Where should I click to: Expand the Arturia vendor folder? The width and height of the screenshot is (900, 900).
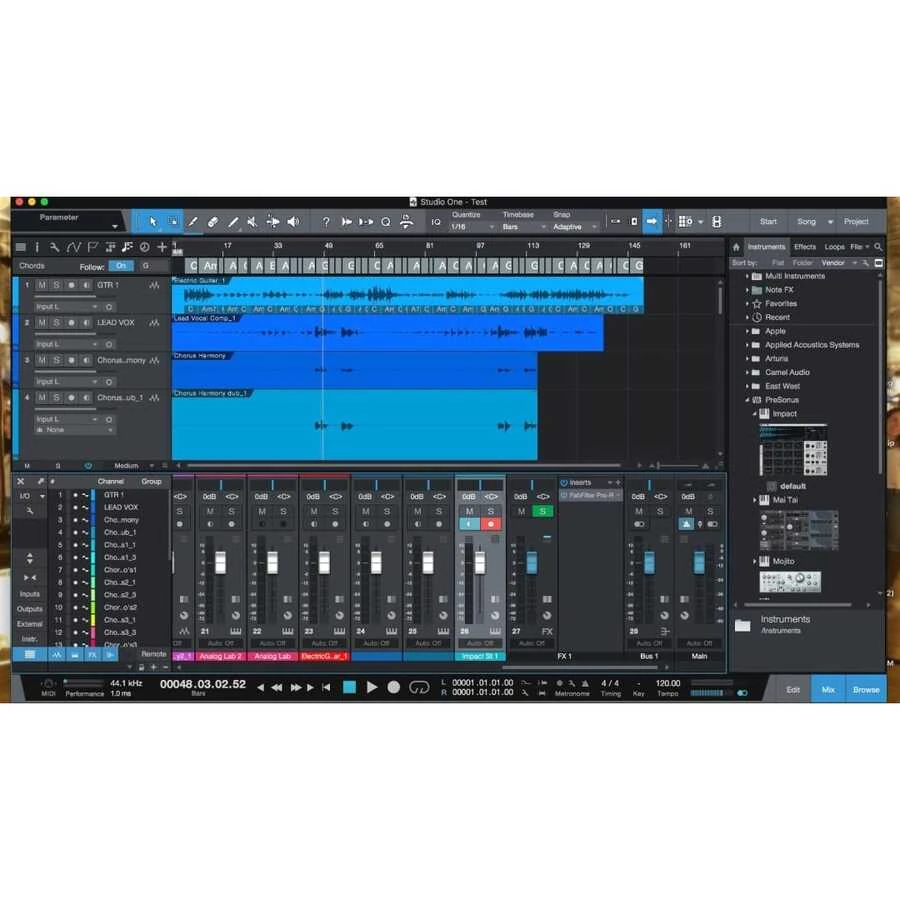point(776,358)
